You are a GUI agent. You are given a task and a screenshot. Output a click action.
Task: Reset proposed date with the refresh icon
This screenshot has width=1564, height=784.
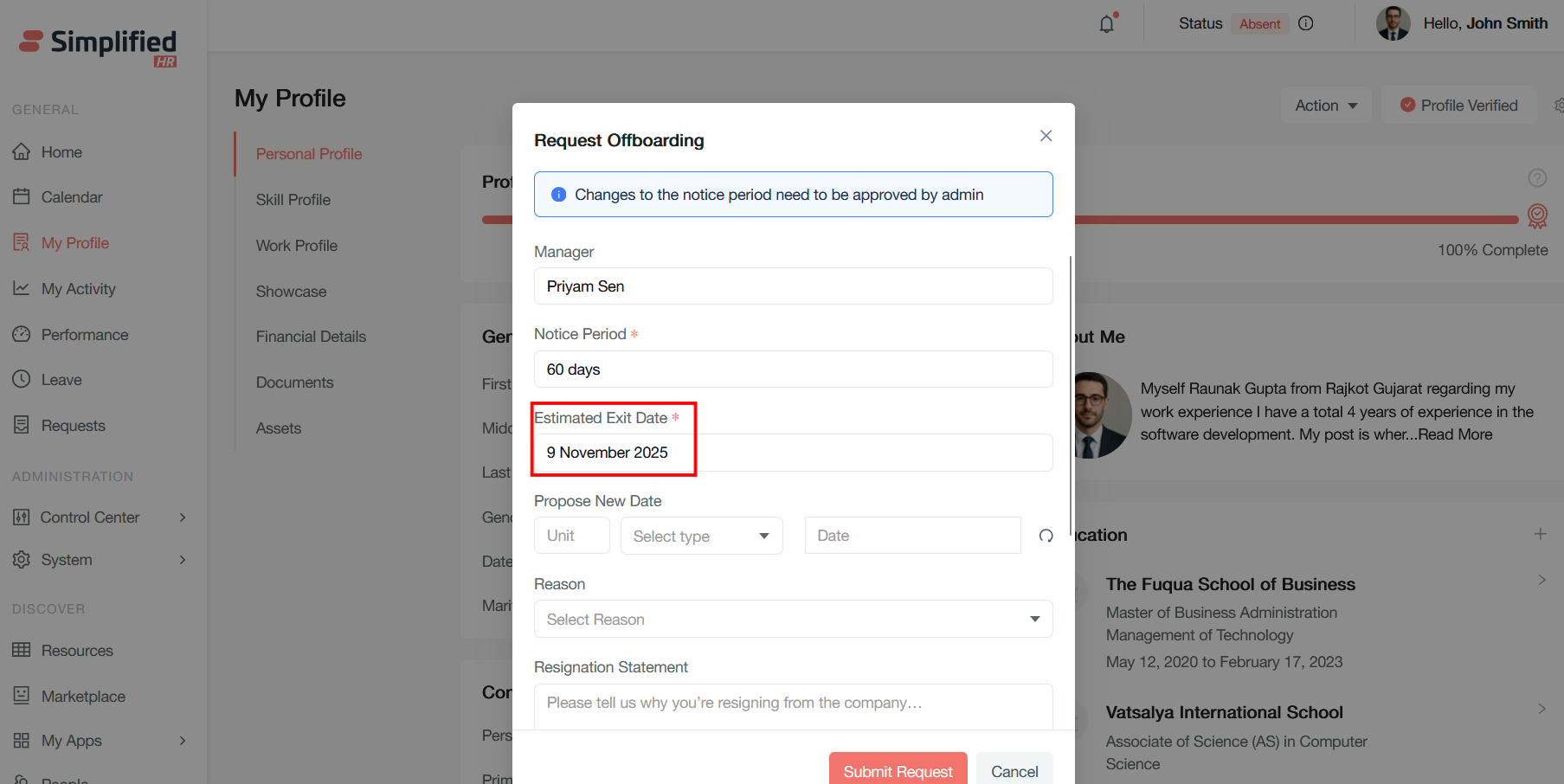point(1046,536)
